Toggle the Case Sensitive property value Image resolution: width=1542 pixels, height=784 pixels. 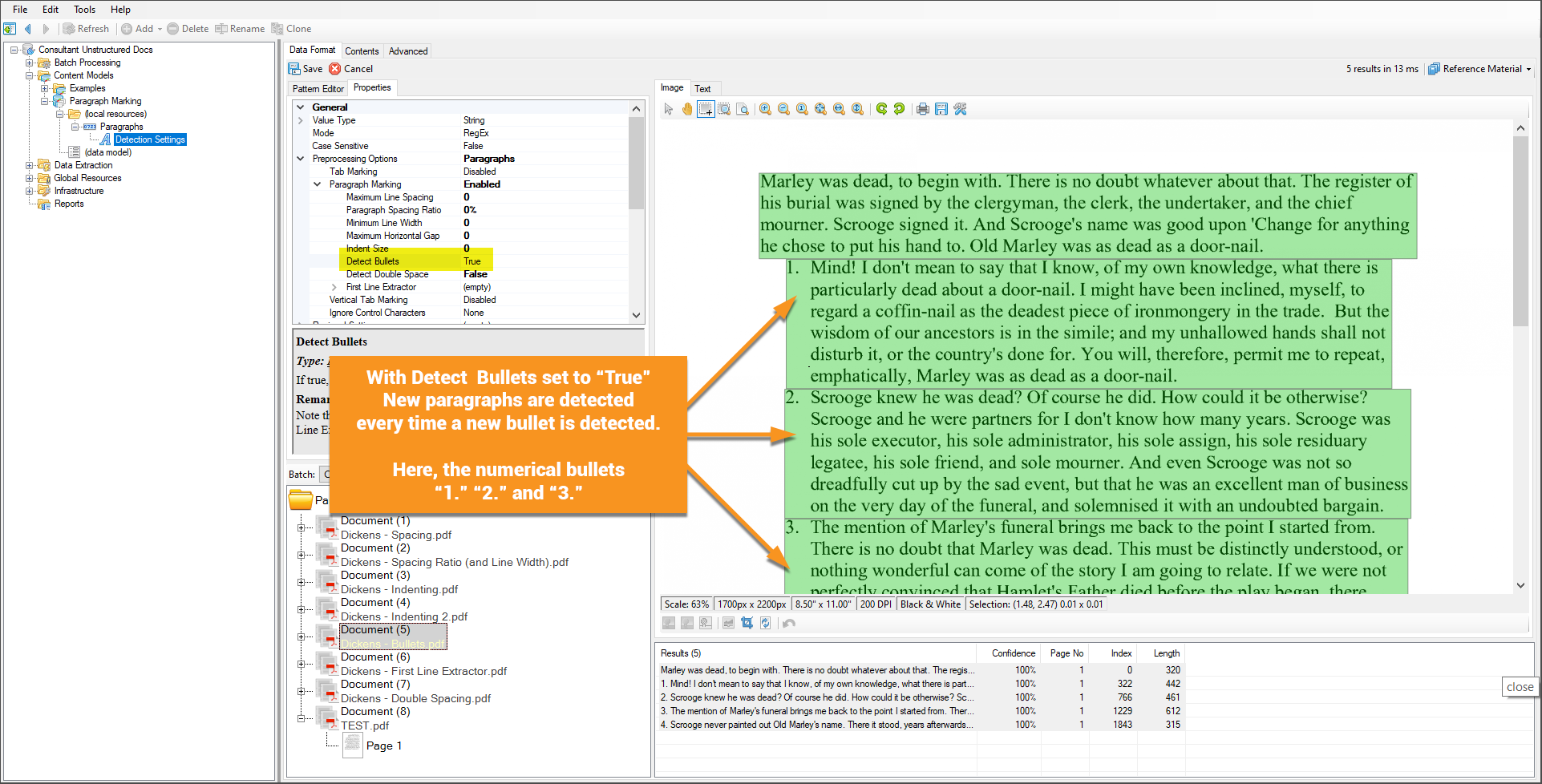coord(473,146)
